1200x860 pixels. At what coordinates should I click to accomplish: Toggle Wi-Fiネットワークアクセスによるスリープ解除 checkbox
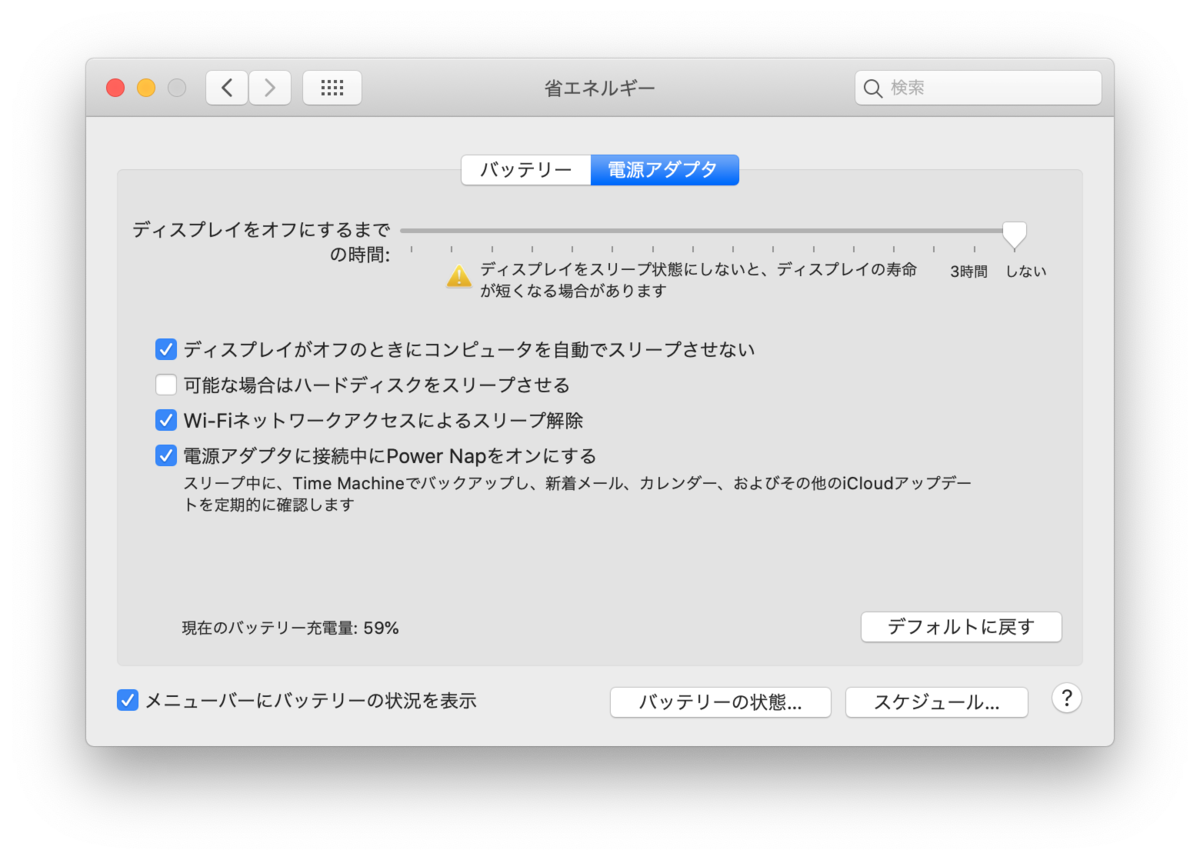166,420
